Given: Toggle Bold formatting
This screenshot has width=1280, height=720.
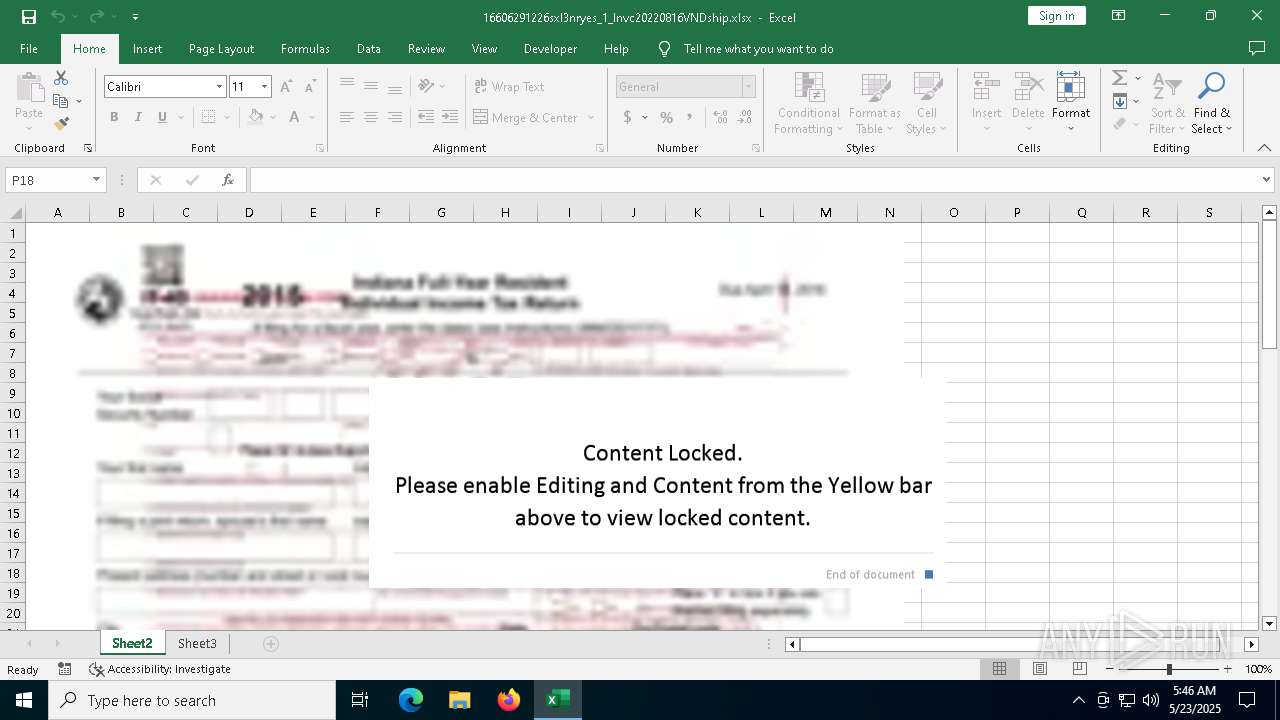Looking at the screenshot, I should tap(114, 117).
